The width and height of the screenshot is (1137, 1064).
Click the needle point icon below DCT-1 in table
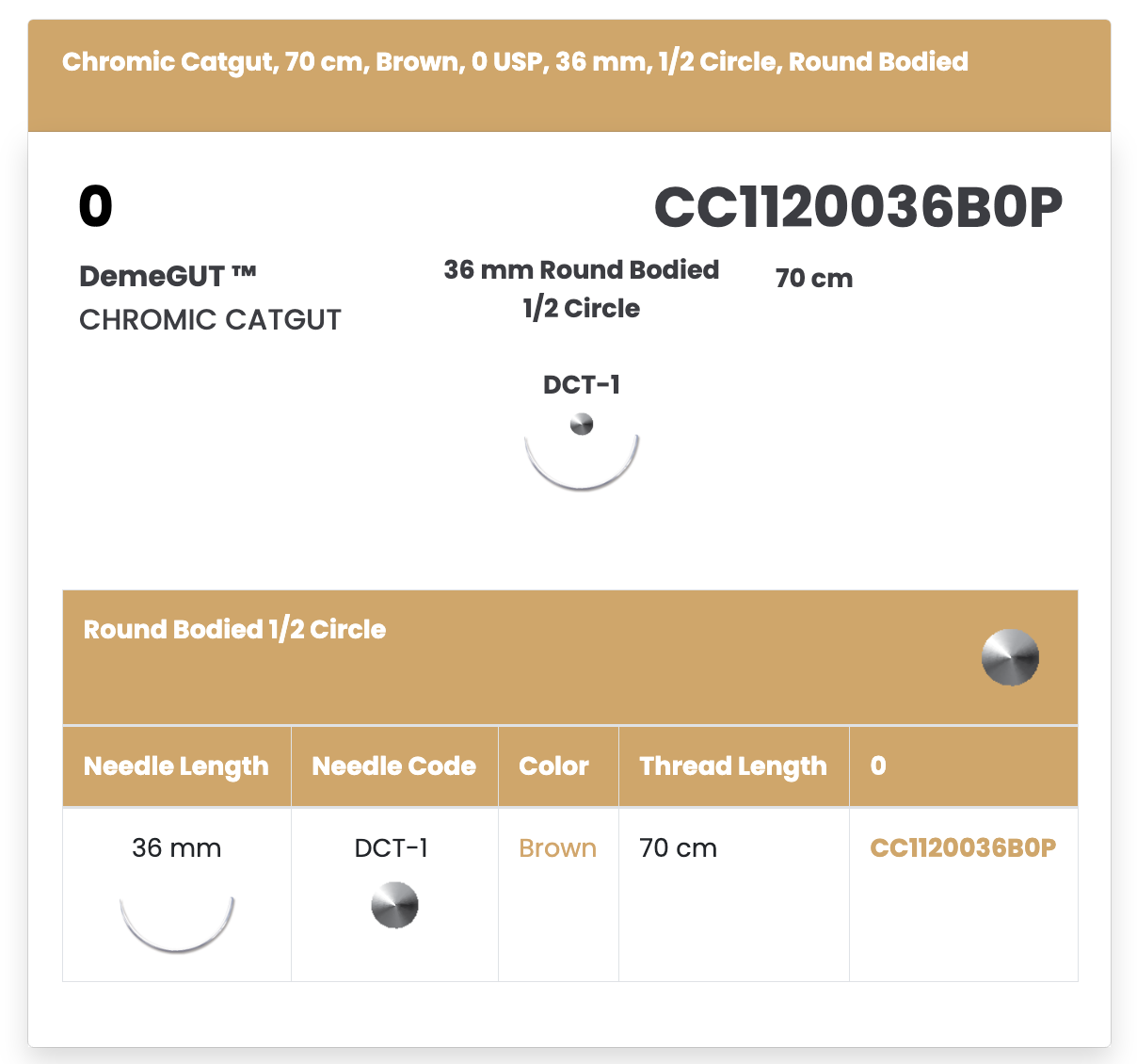[394, 905]
